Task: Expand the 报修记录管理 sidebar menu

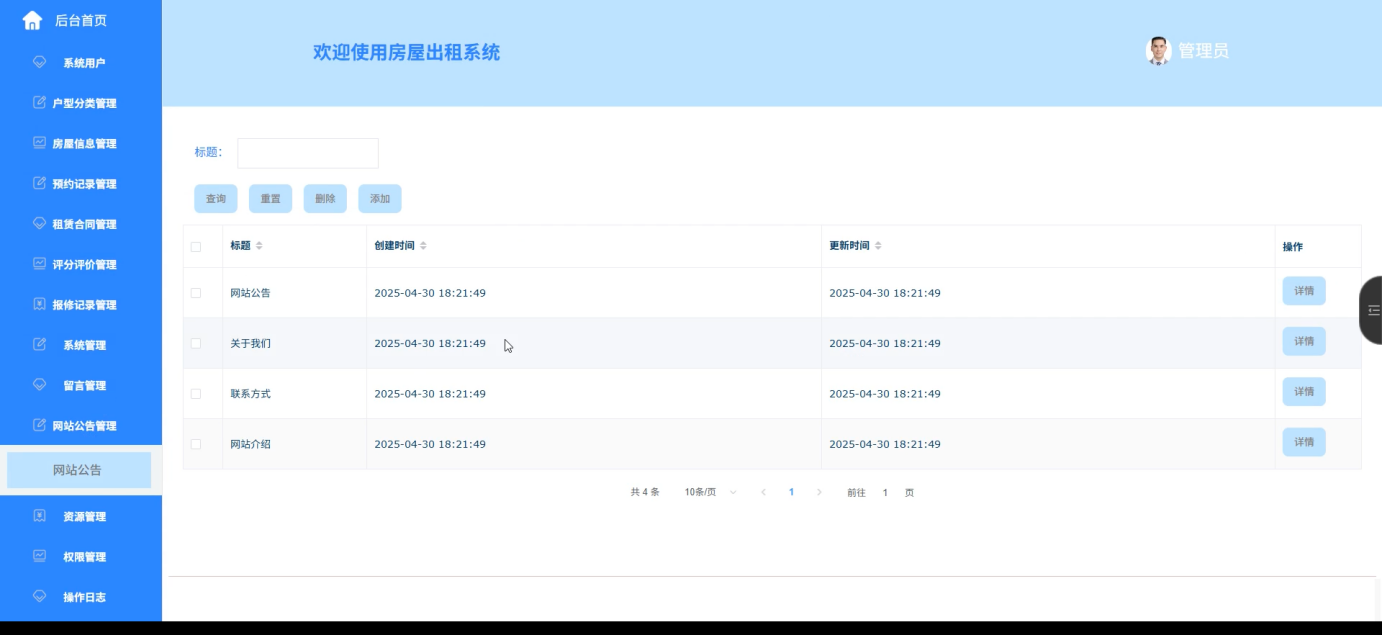Action: (x=81, y=305)
